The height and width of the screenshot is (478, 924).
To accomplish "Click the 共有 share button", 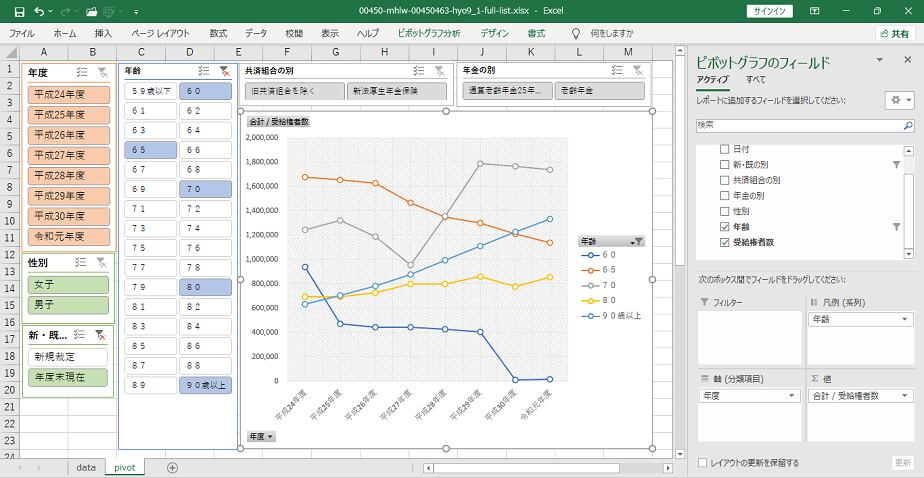I will (x=893, y=33).
